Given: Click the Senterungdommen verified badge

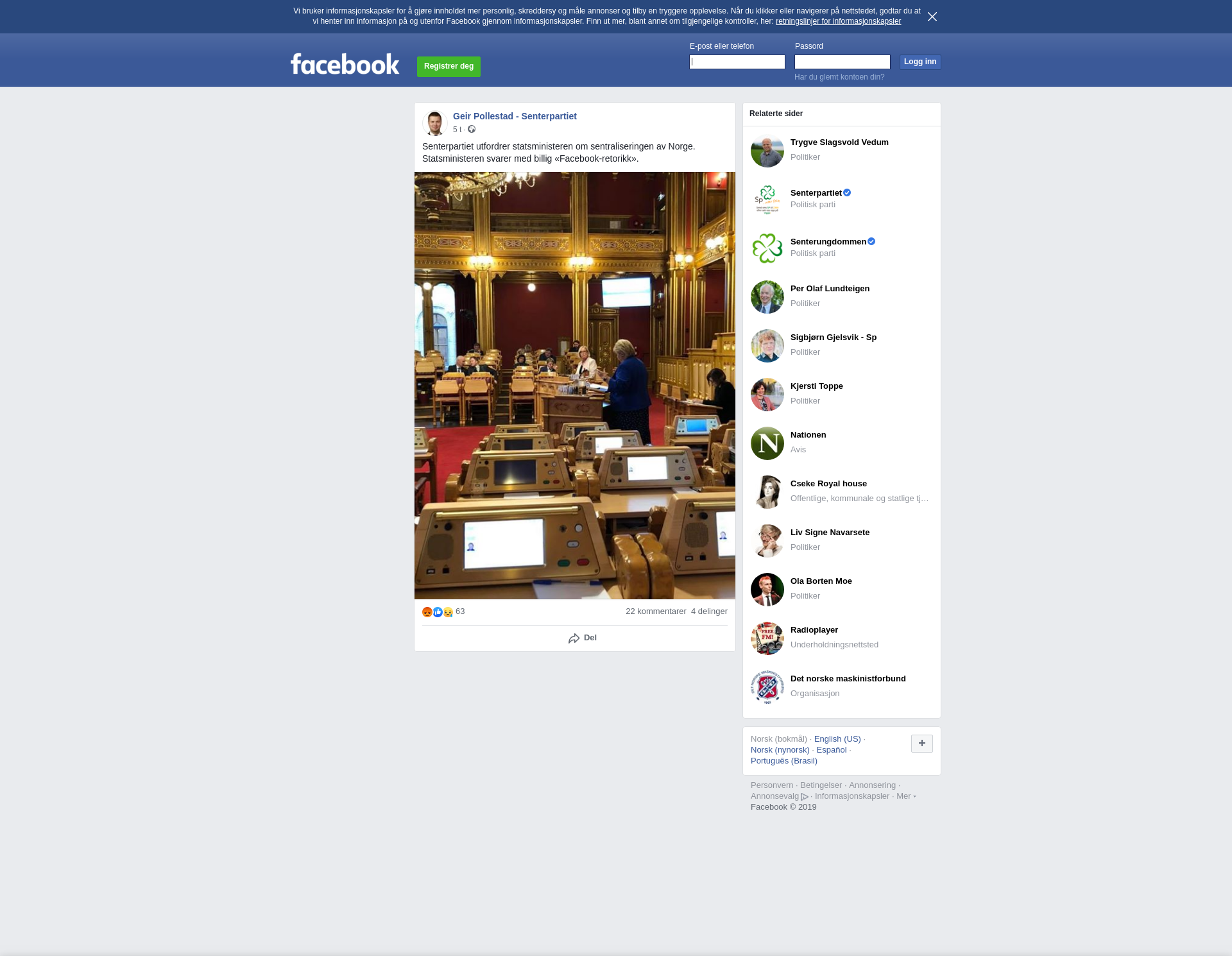Looking at the screenshot, I should (x=871, y=241).
